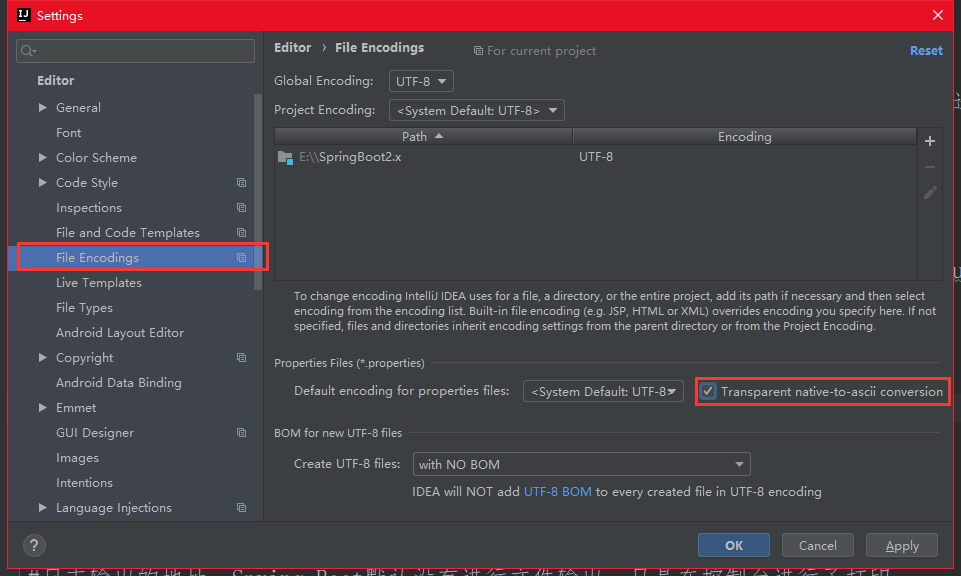The image size is (961, 576).
Task: Expand the Copyright tree node
Action: (x=42, y=357)
